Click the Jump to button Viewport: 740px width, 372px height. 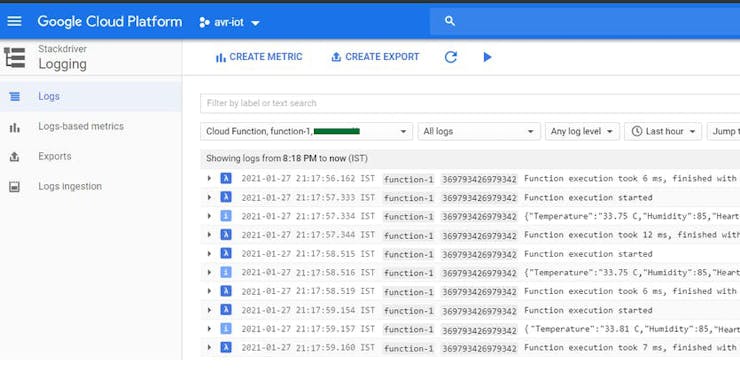click(724, 131)
